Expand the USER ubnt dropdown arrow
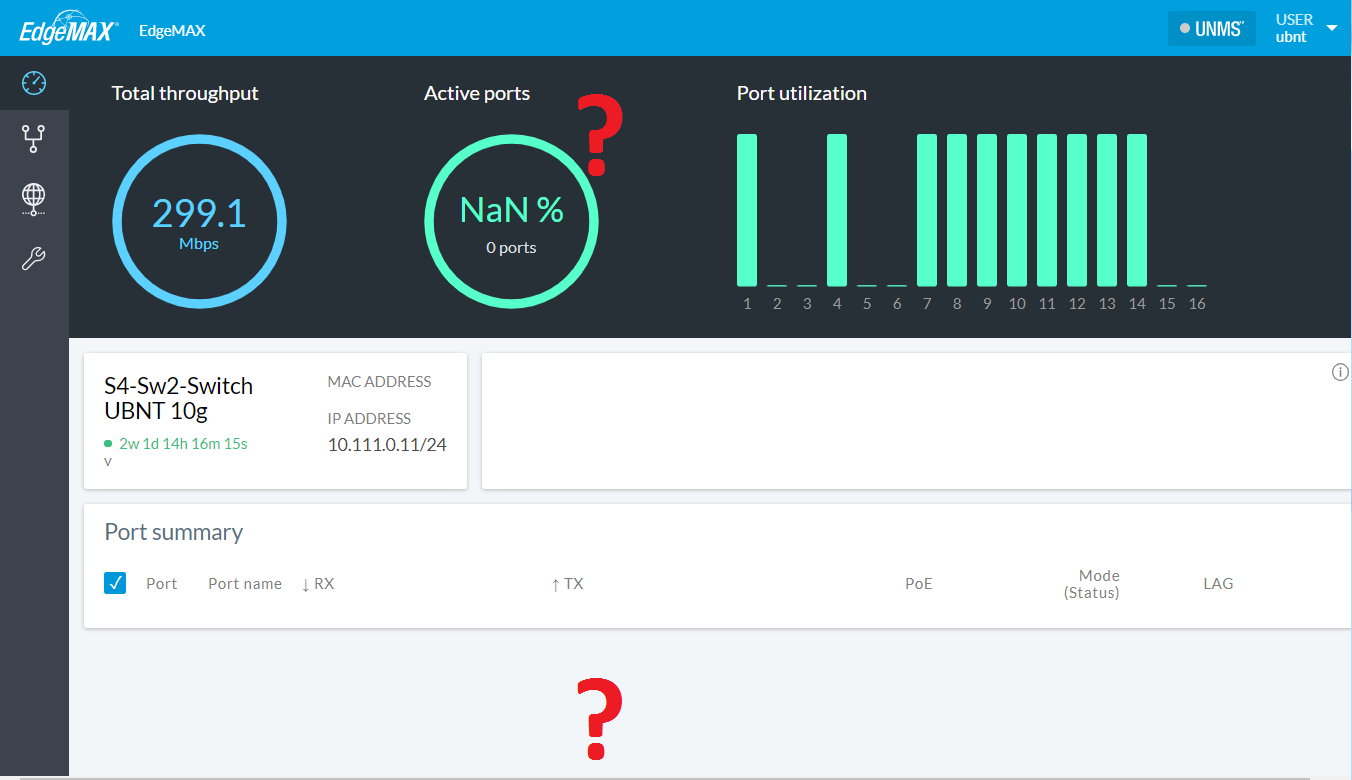This screenshot has height=780, width=1352. 1331,28
